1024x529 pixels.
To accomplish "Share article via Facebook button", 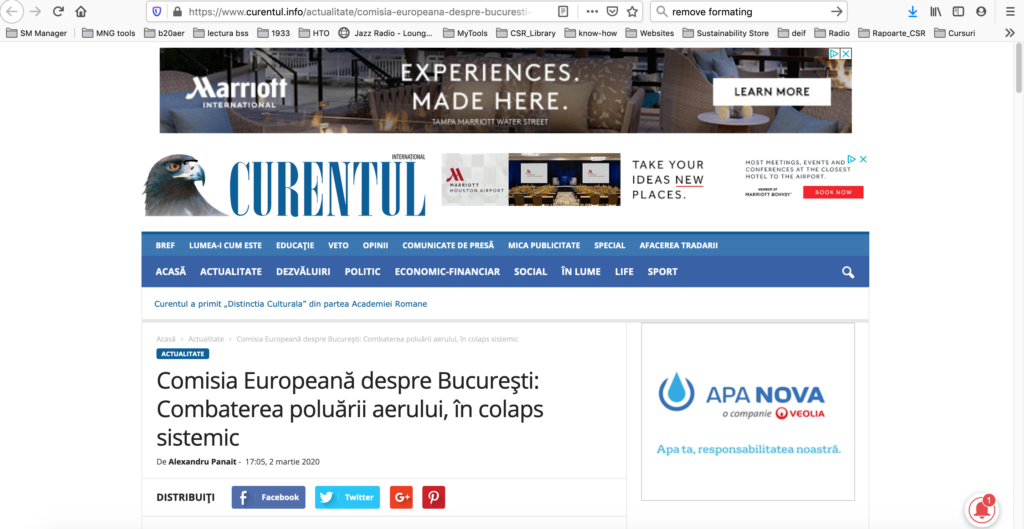I will tap(268, 497).
